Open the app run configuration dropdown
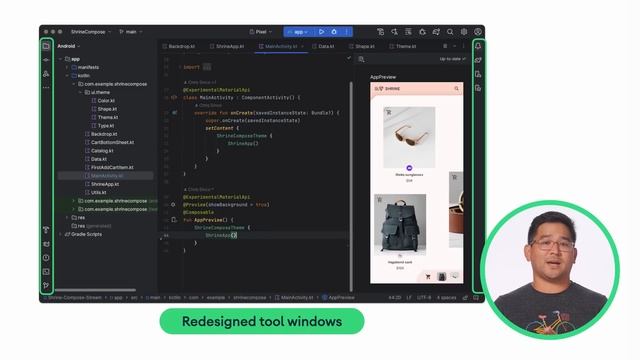 coord(298,32)
